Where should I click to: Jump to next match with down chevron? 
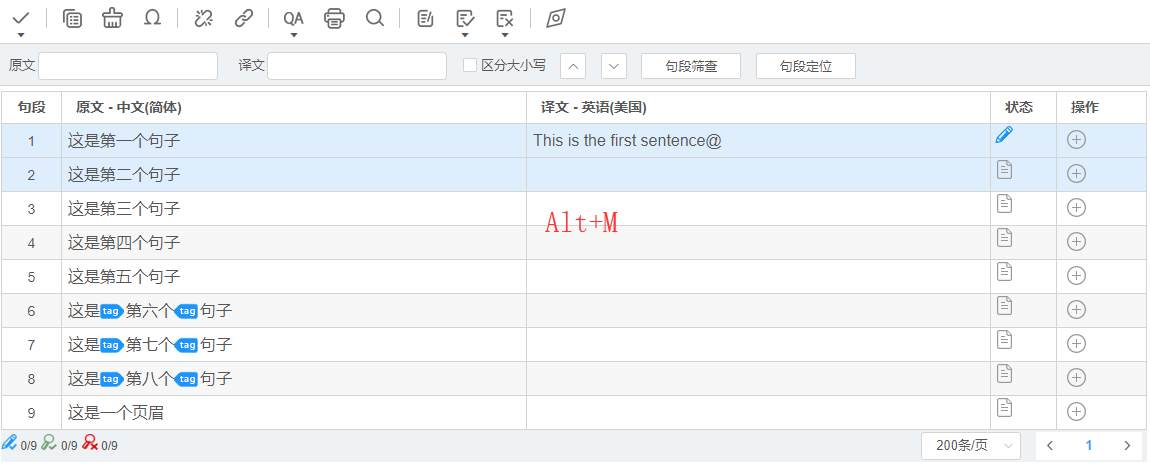tap(613, 66)
